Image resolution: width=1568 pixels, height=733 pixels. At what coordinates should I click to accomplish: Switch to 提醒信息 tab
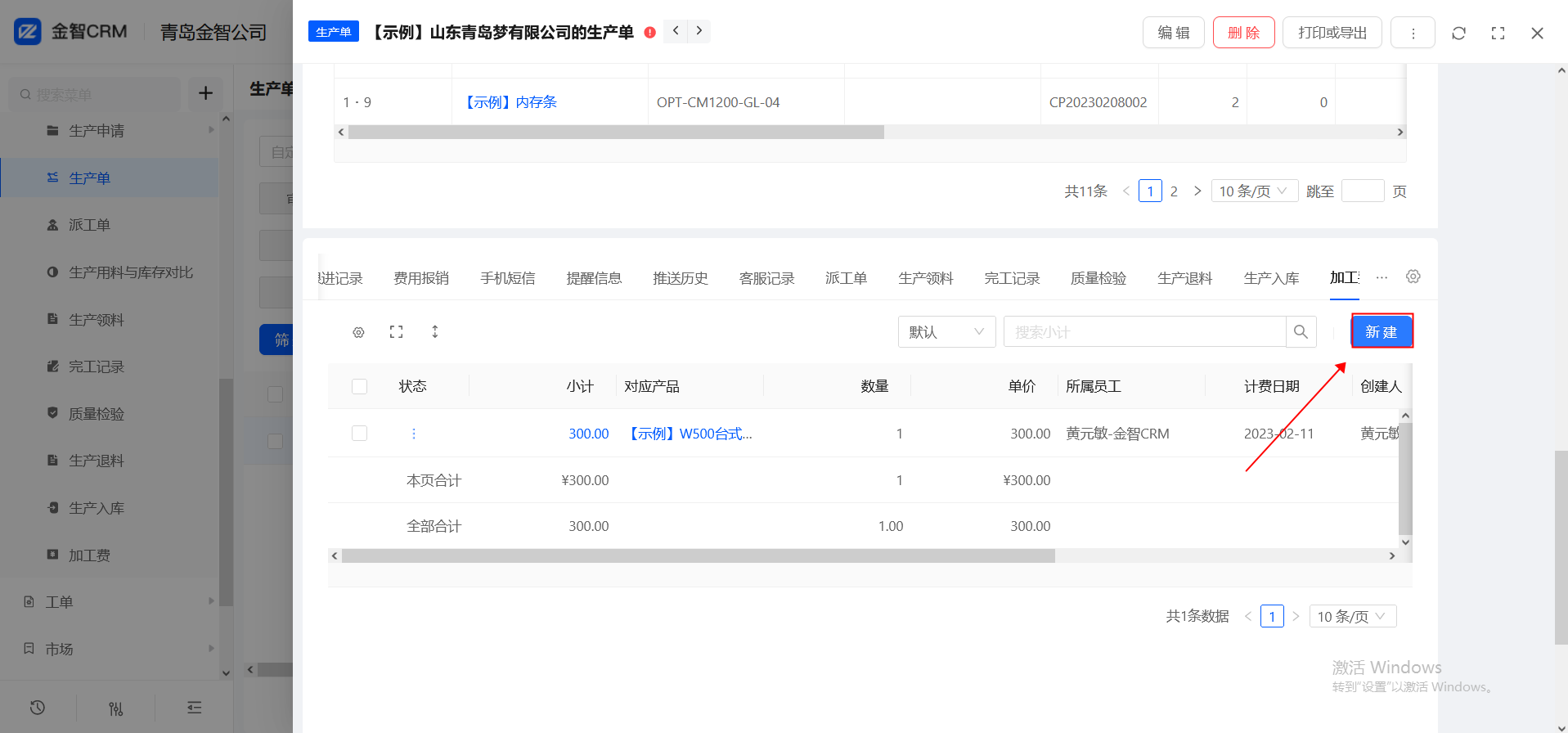(x=594, y=278)
